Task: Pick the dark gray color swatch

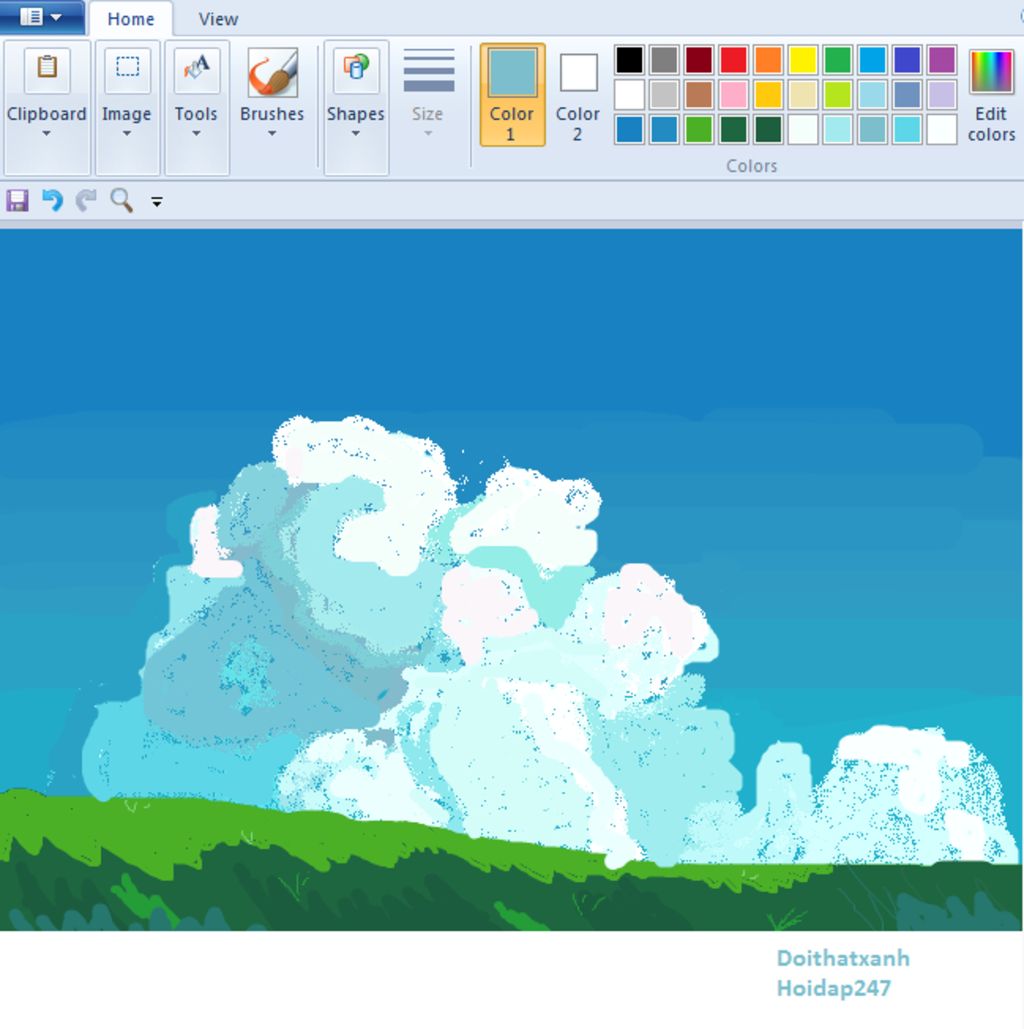Action: 664,60
